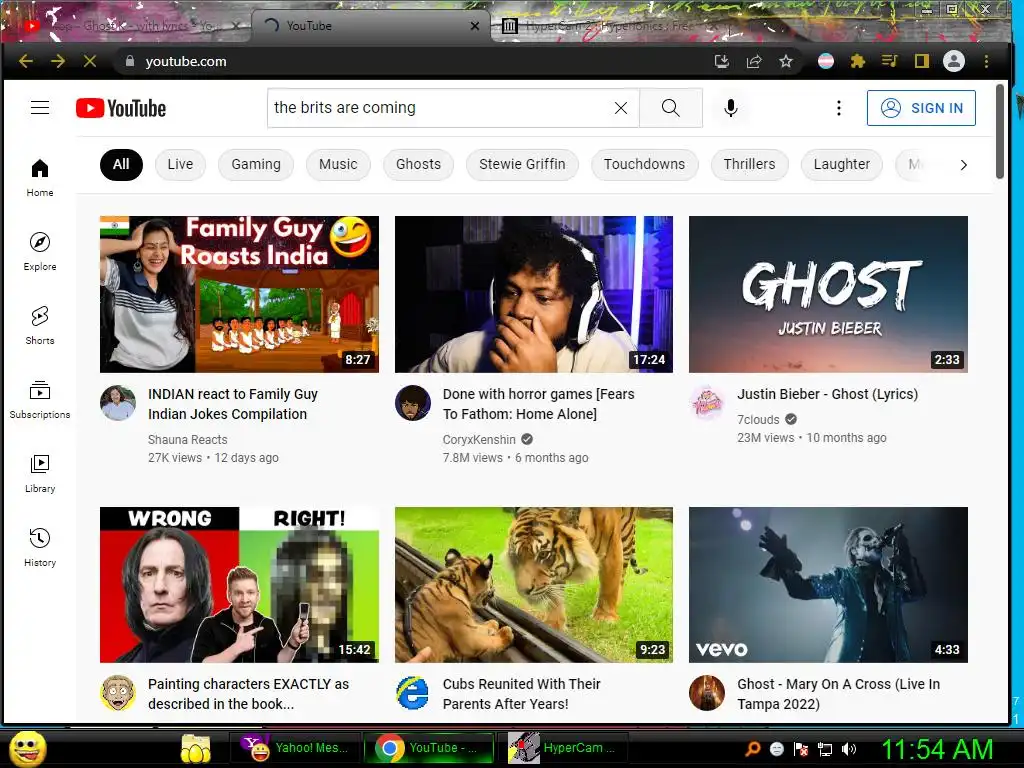Viewport: 1024px width, 768px height.
Task: Click the YouTube logo
Action: (121, 108)
